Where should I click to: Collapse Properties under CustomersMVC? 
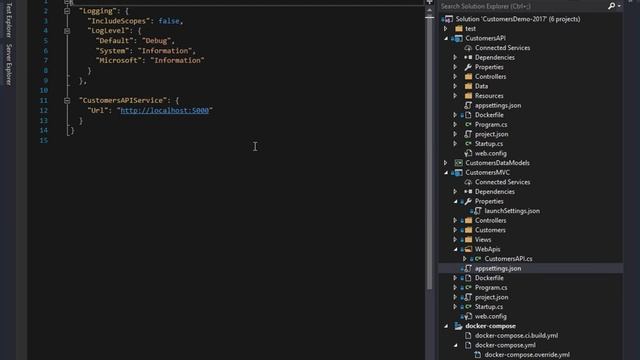[455, 201]
